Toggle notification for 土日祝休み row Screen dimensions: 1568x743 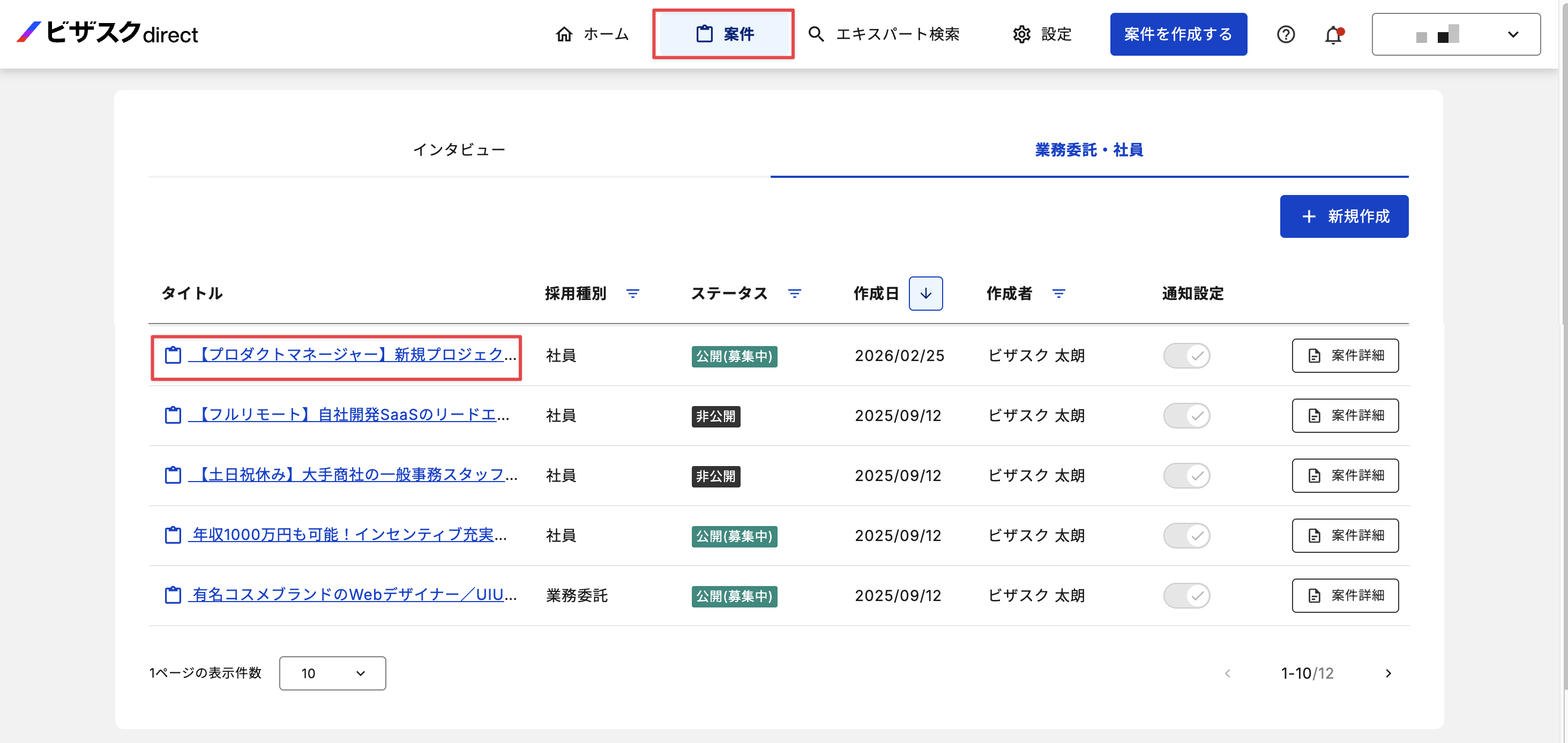click(1187, 475)
